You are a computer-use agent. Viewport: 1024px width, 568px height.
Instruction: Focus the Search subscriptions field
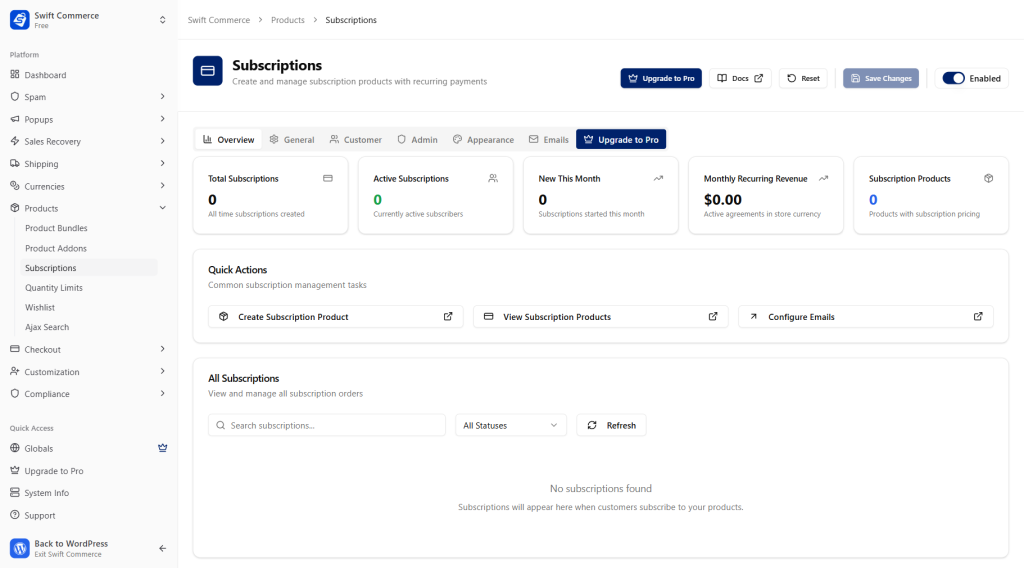[327, 425]
